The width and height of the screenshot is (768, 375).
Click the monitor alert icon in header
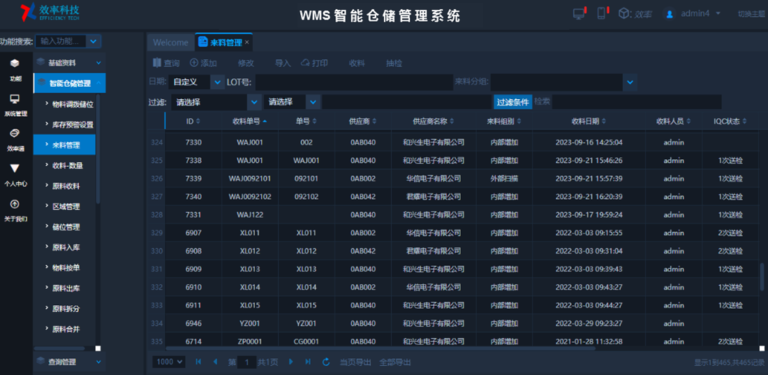579,13
